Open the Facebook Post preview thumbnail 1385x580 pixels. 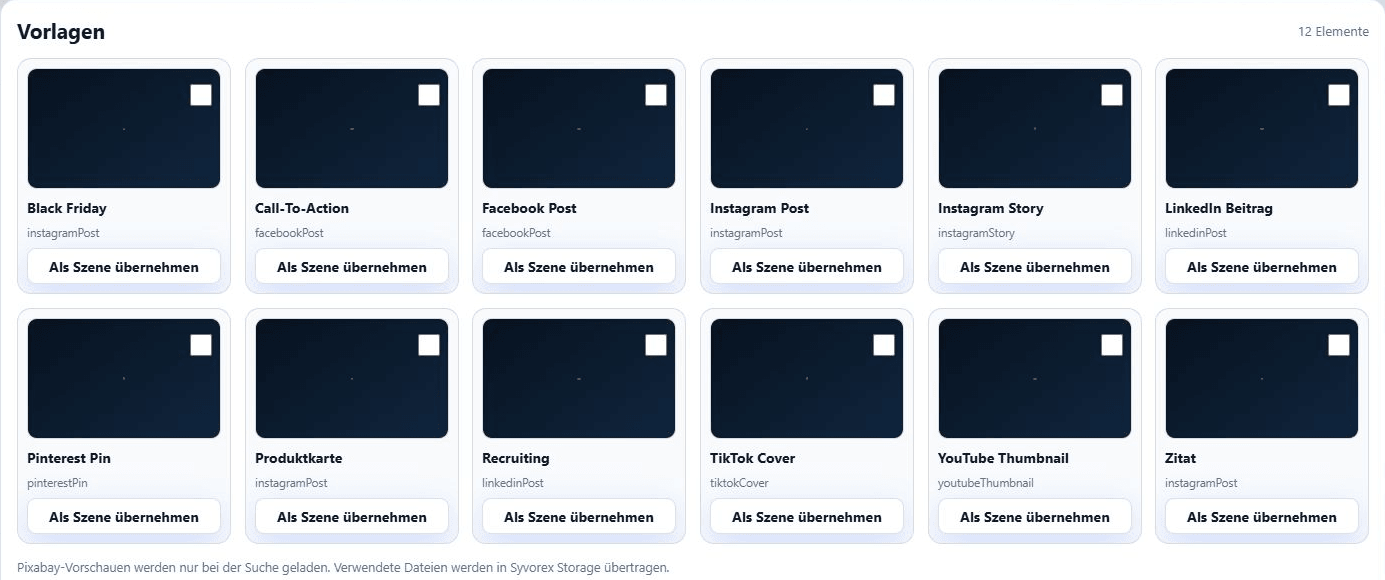pyautogui.click(x=579, y=128)
